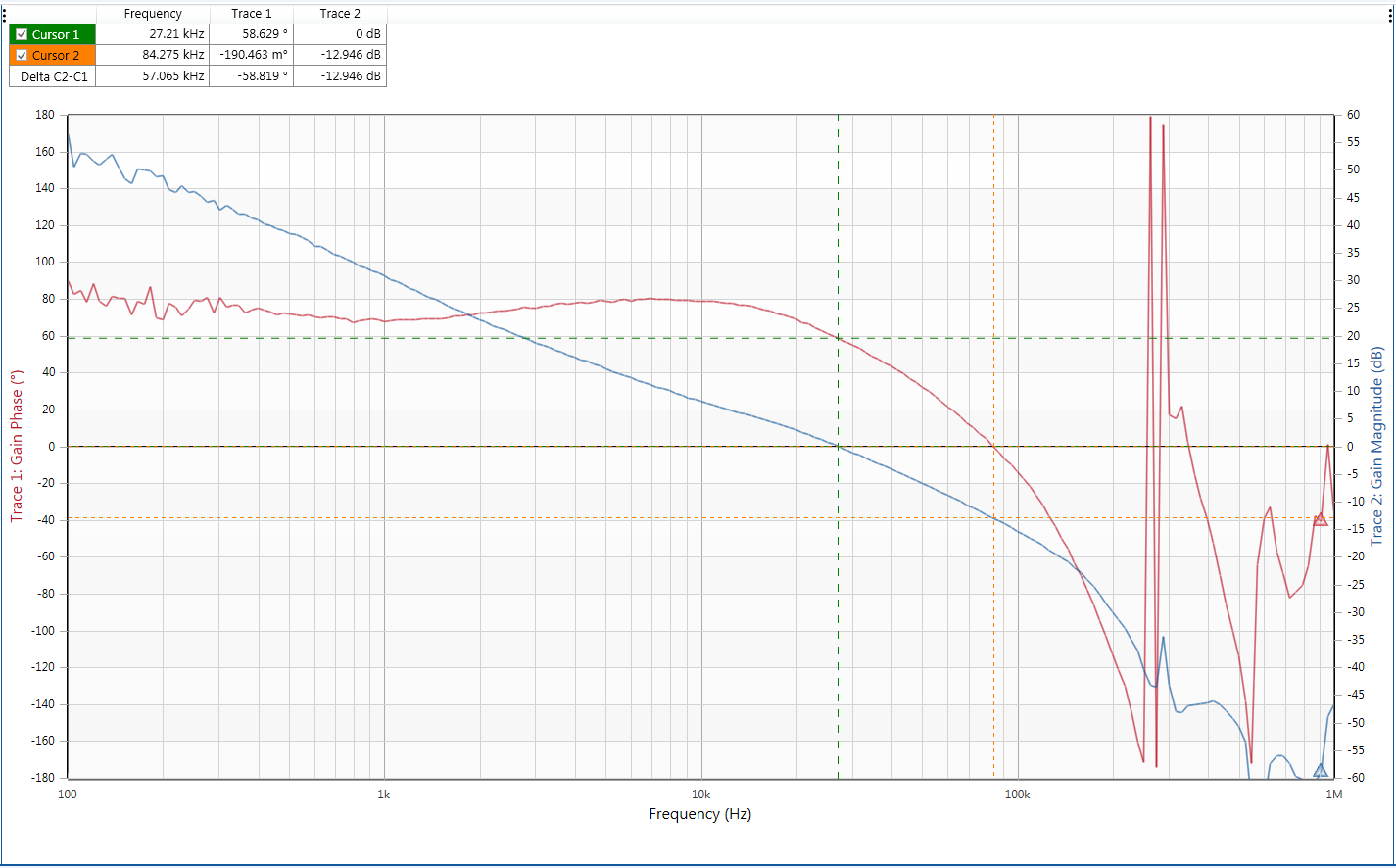The height and width of the screenshot is (868, 1396).
Task: Click the Frequency column header
Action: coord(153,14)
